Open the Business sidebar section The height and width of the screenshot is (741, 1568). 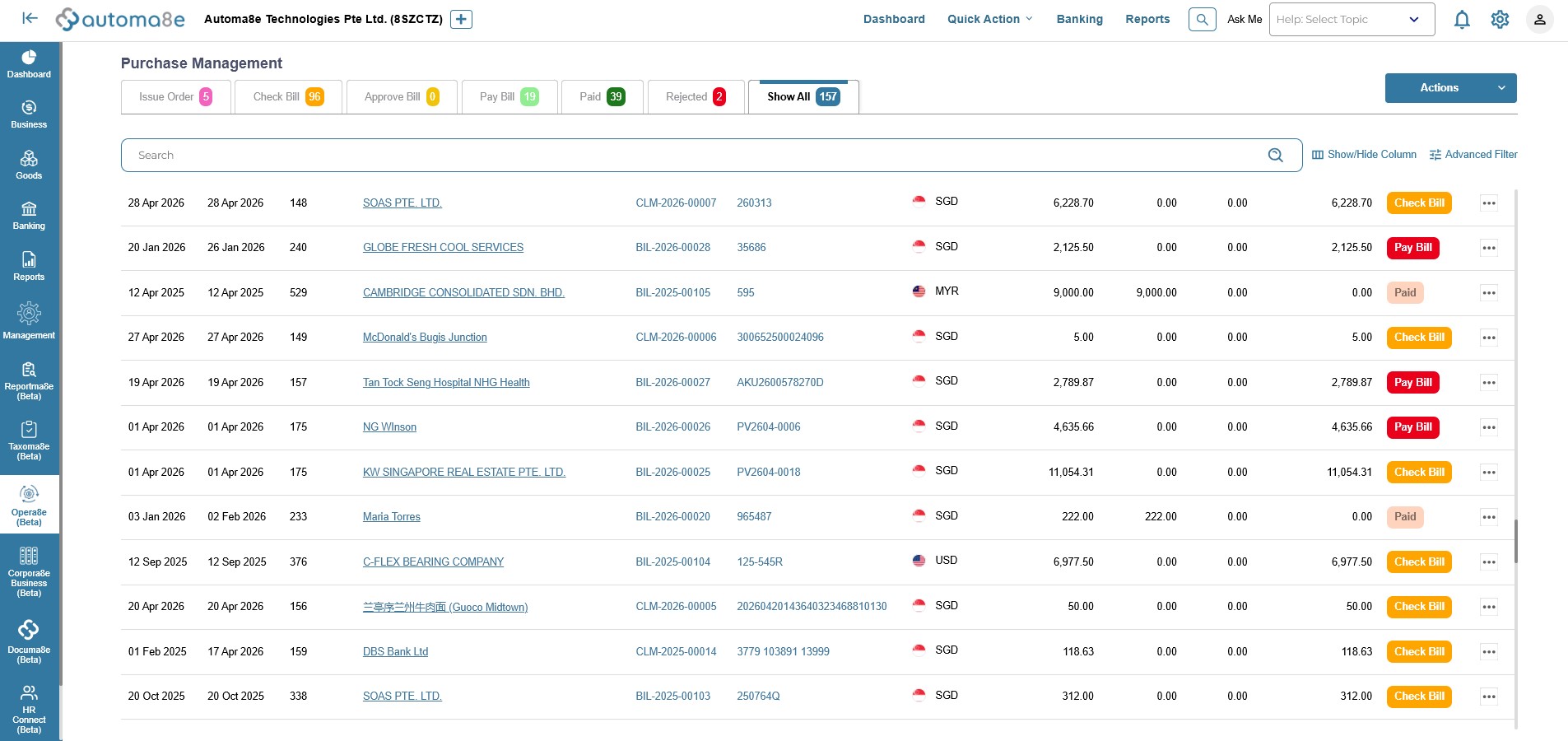click(29, 114)
